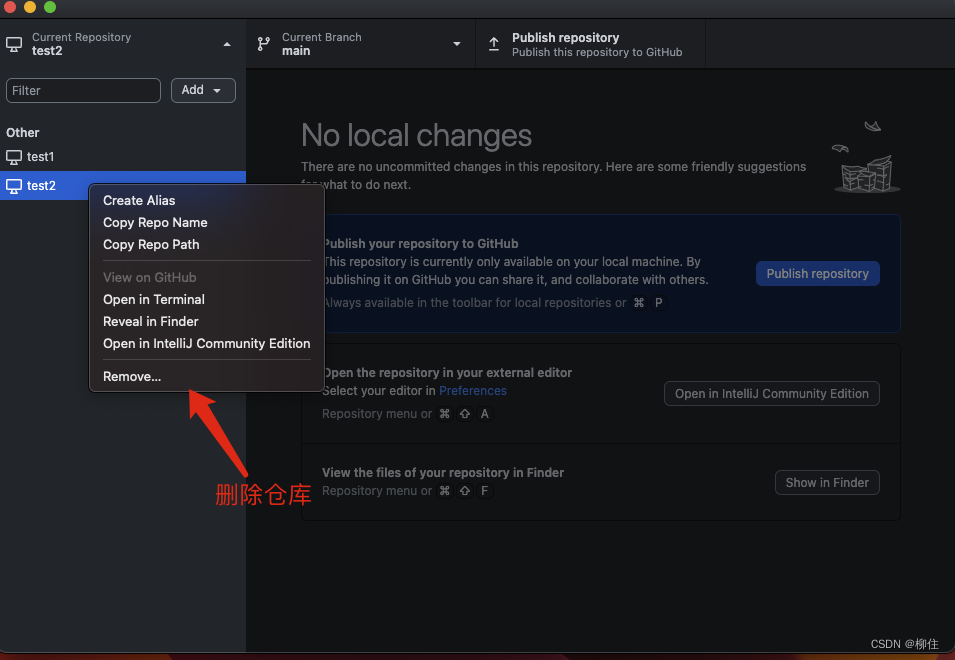Click the yellow minimize window button

[30, 7]
